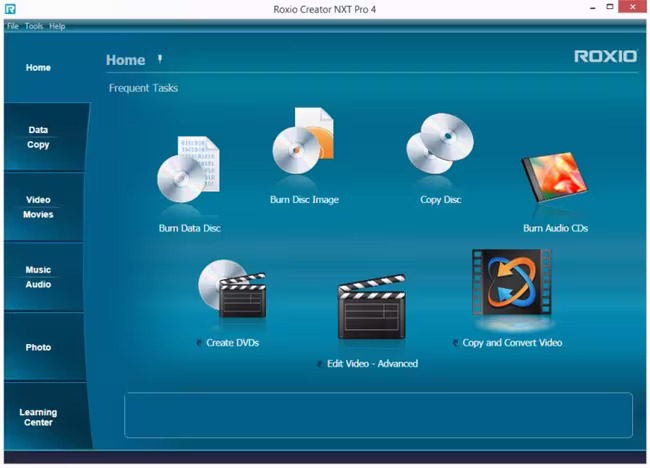650x468 pixels.
Task: Close the Roxio Creator NXT Pro 4 window
Action: (x=632, y=7)
